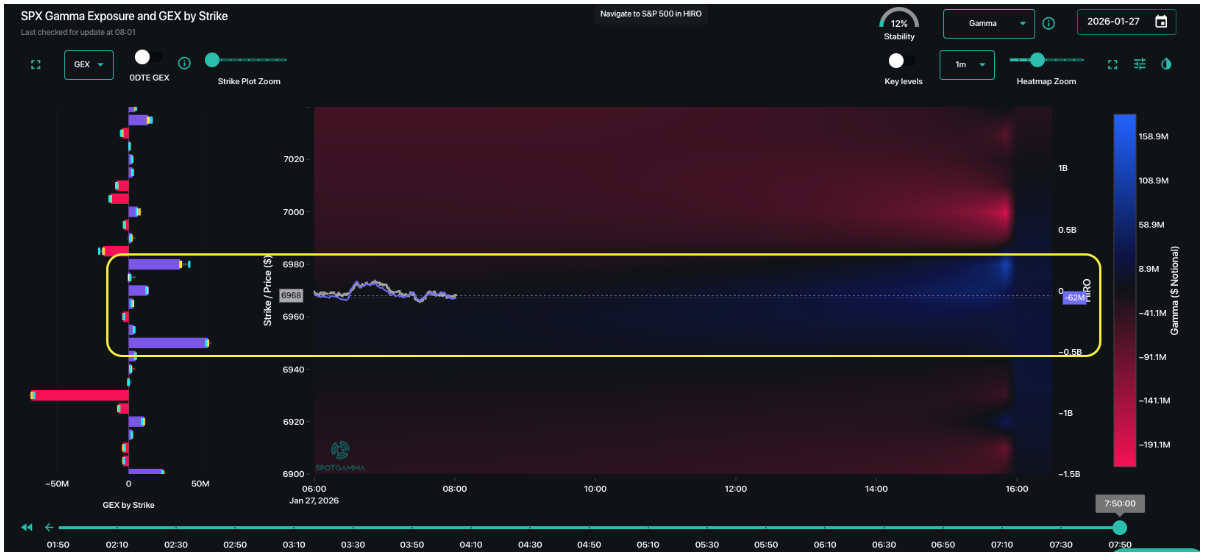Viewport: 1208px width, 556px height.
Task: Open the calendar date picker icon
Action: point(1160,22)
